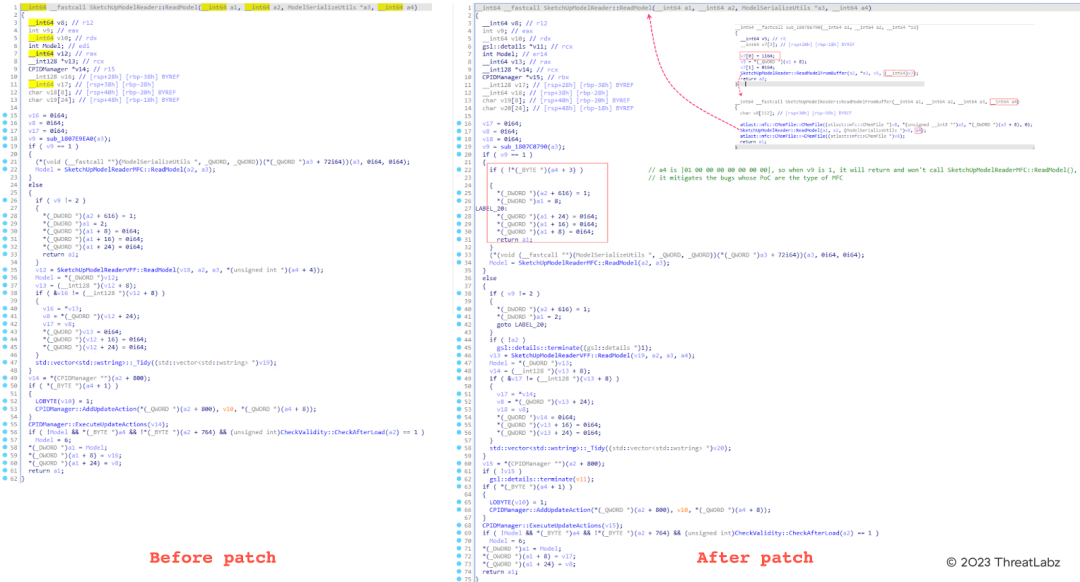Screen dimensions: 1080x582
Task: Click breakpoint dot on line 16, after-patch pane
Action: 460,123
